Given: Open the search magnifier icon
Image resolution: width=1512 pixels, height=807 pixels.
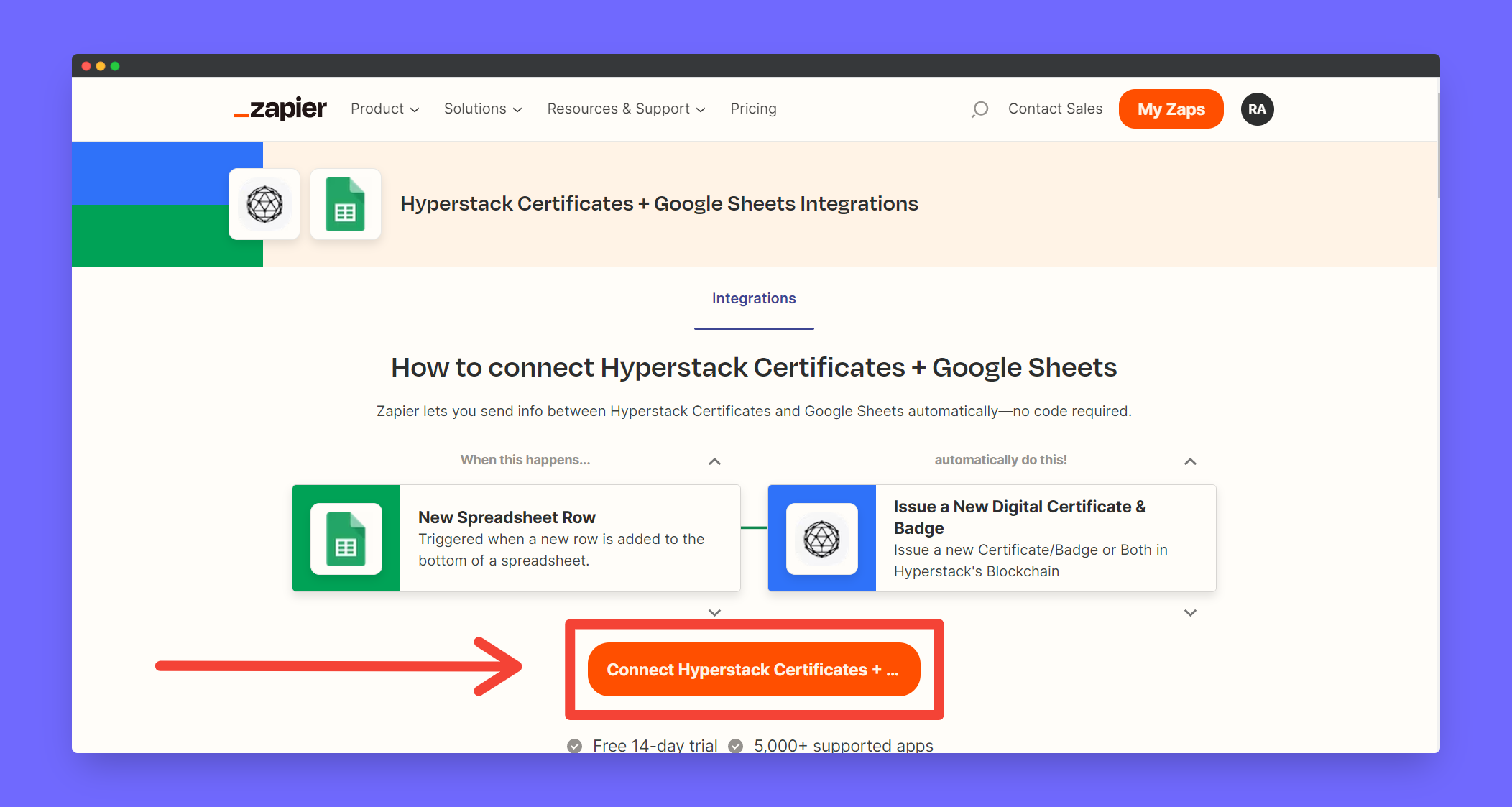Looking at the screenshot, I should (x=979, y=109).
